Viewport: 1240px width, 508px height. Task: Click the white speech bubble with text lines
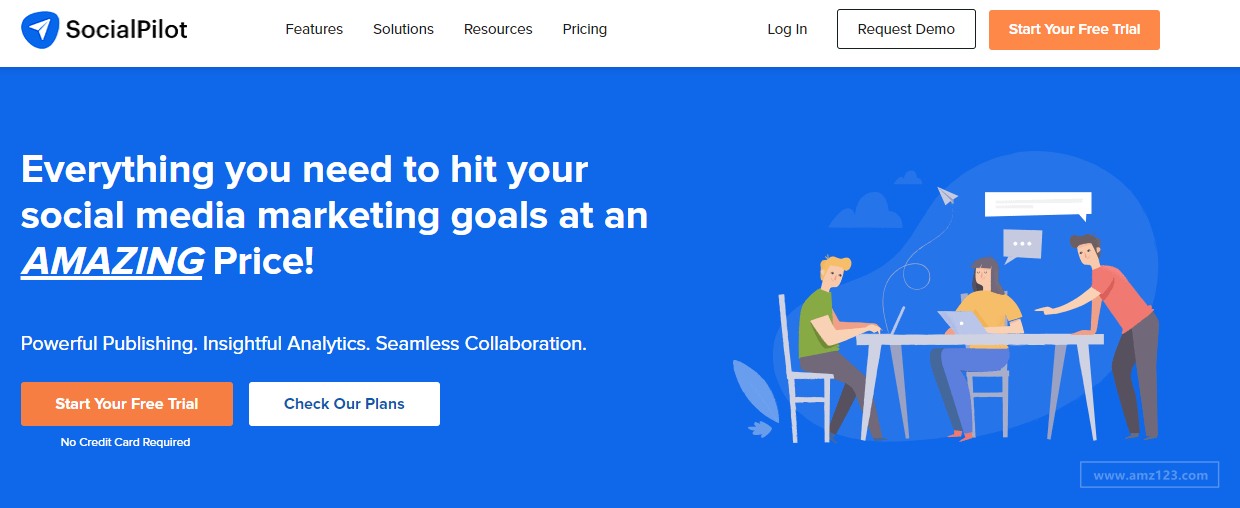tap(1037, 204)
